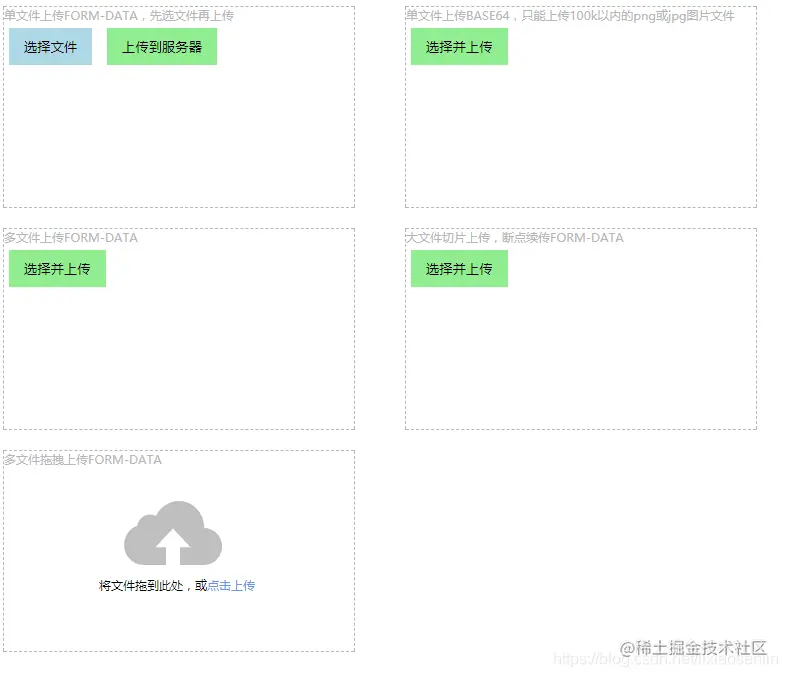Open the 点击上传 link

pyautogui.click(x=231, y=585)
